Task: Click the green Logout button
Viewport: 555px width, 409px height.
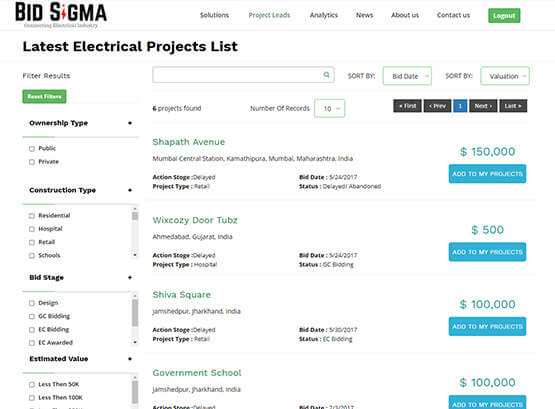Action: coord(504,16)
